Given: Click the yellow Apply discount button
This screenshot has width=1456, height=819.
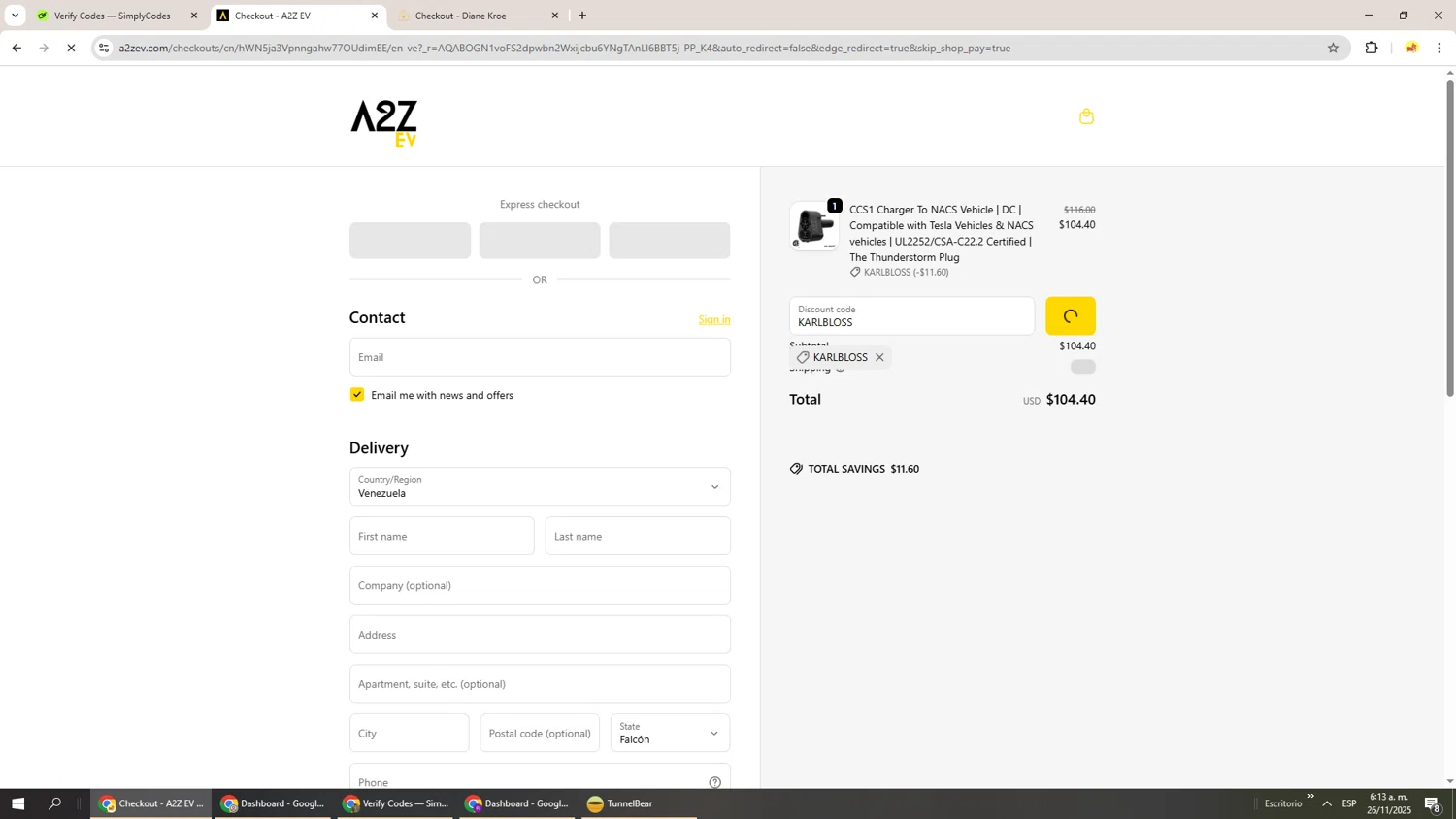Looking at the screenshot, I should pos(1071,316).
